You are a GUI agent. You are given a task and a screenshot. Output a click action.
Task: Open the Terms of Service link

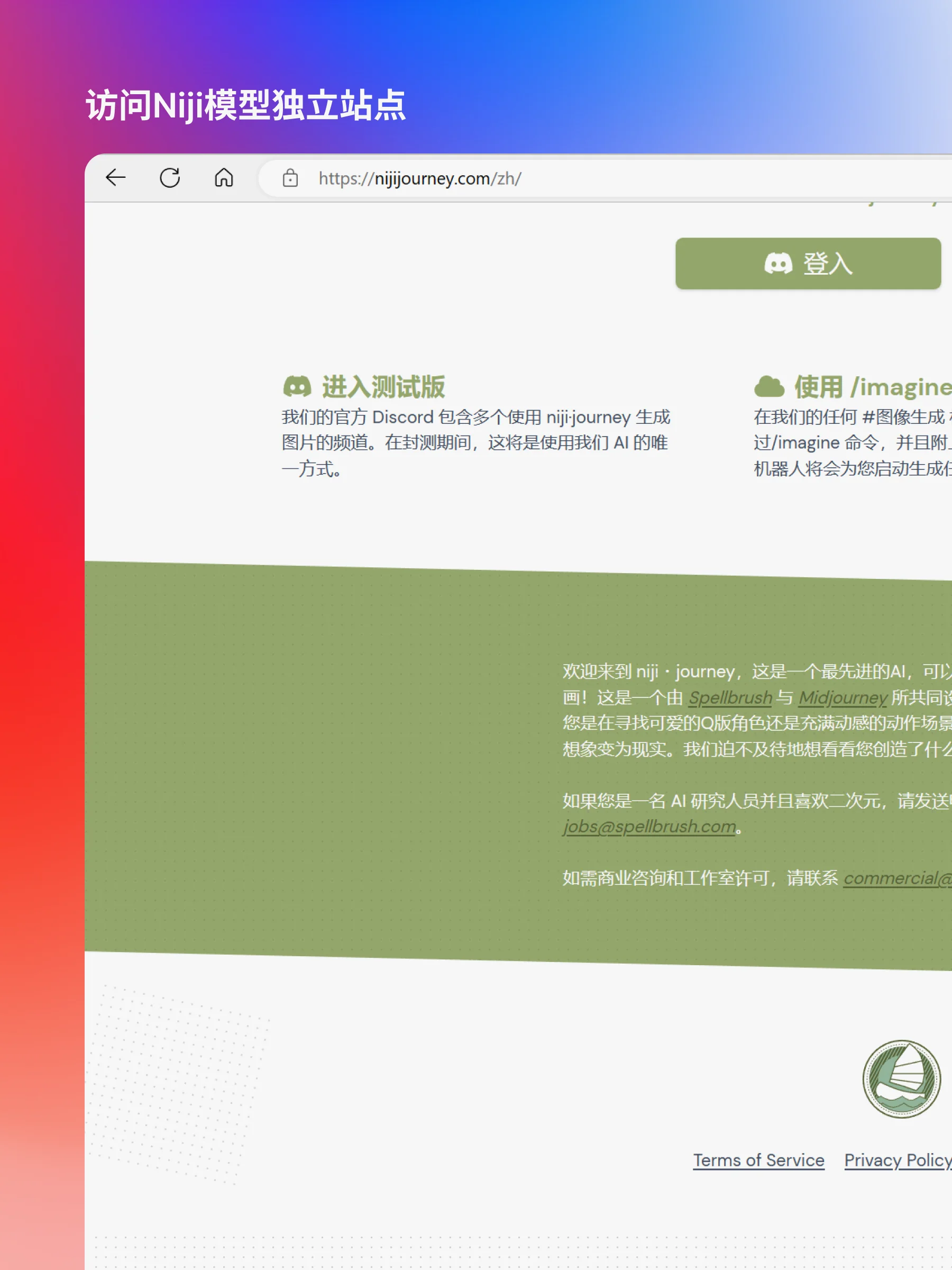pyautogui.click(x=758, y=1160)
